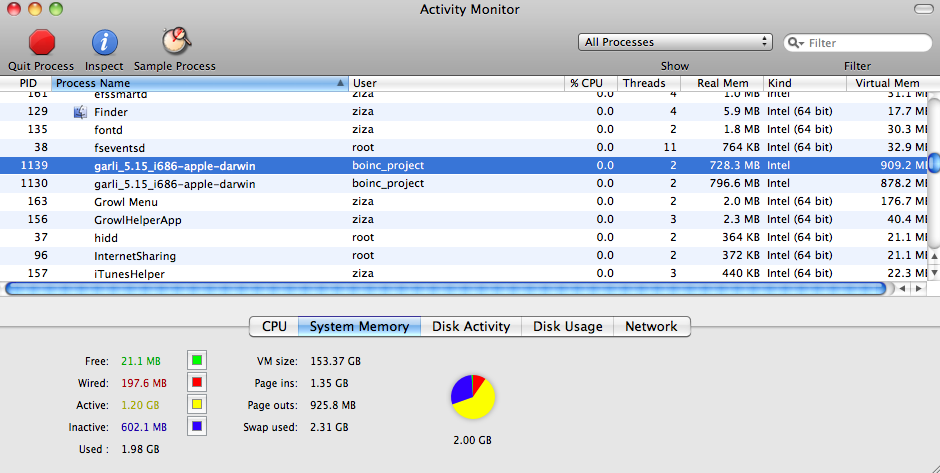Sort by % CPU column header
The height and width of the screenshot is (473, 940).
(591, 83)
